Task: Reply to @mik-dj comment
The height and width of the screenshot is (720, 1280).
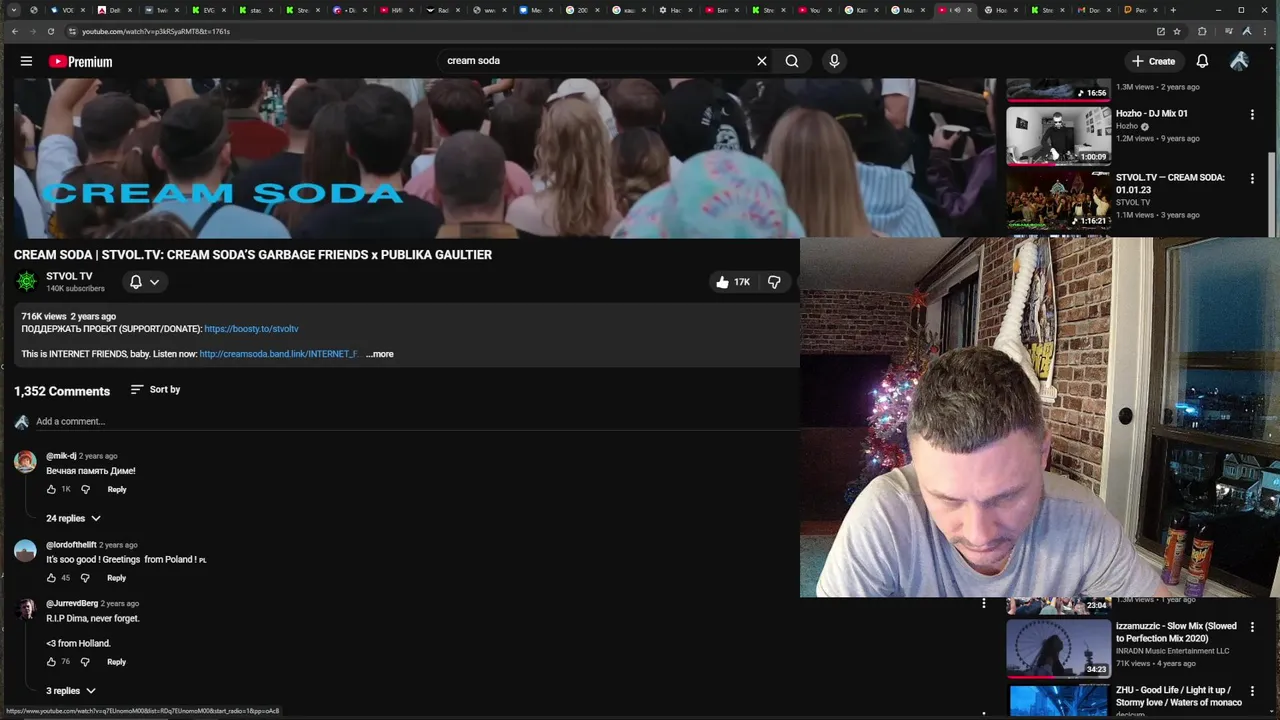Action: click(x=117, y=489)
